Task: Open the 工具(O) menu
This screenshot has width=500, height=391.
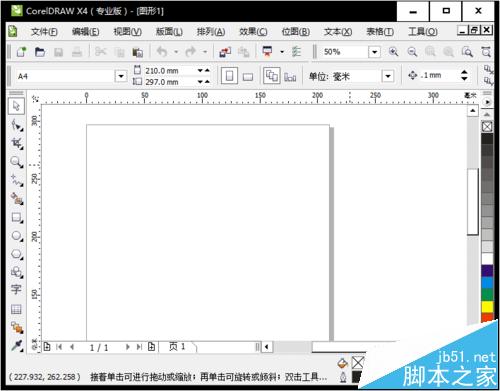Action: [x=423, y=32]
